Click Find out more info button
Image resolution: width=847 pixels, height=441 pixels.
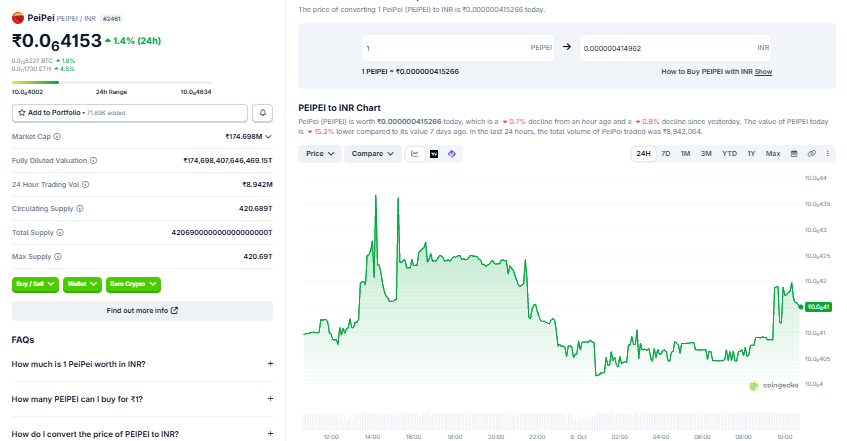coord(143,311)
